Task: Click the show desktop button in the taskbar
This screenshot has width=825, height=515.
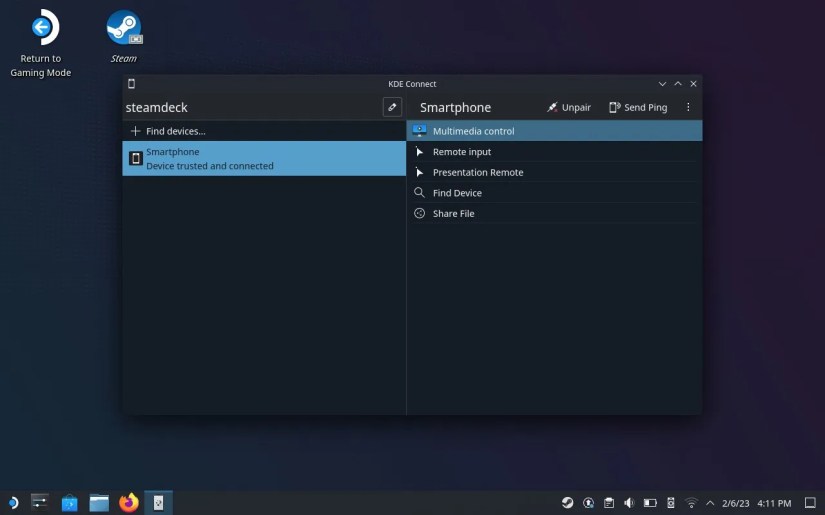Action: click(810, 503)
